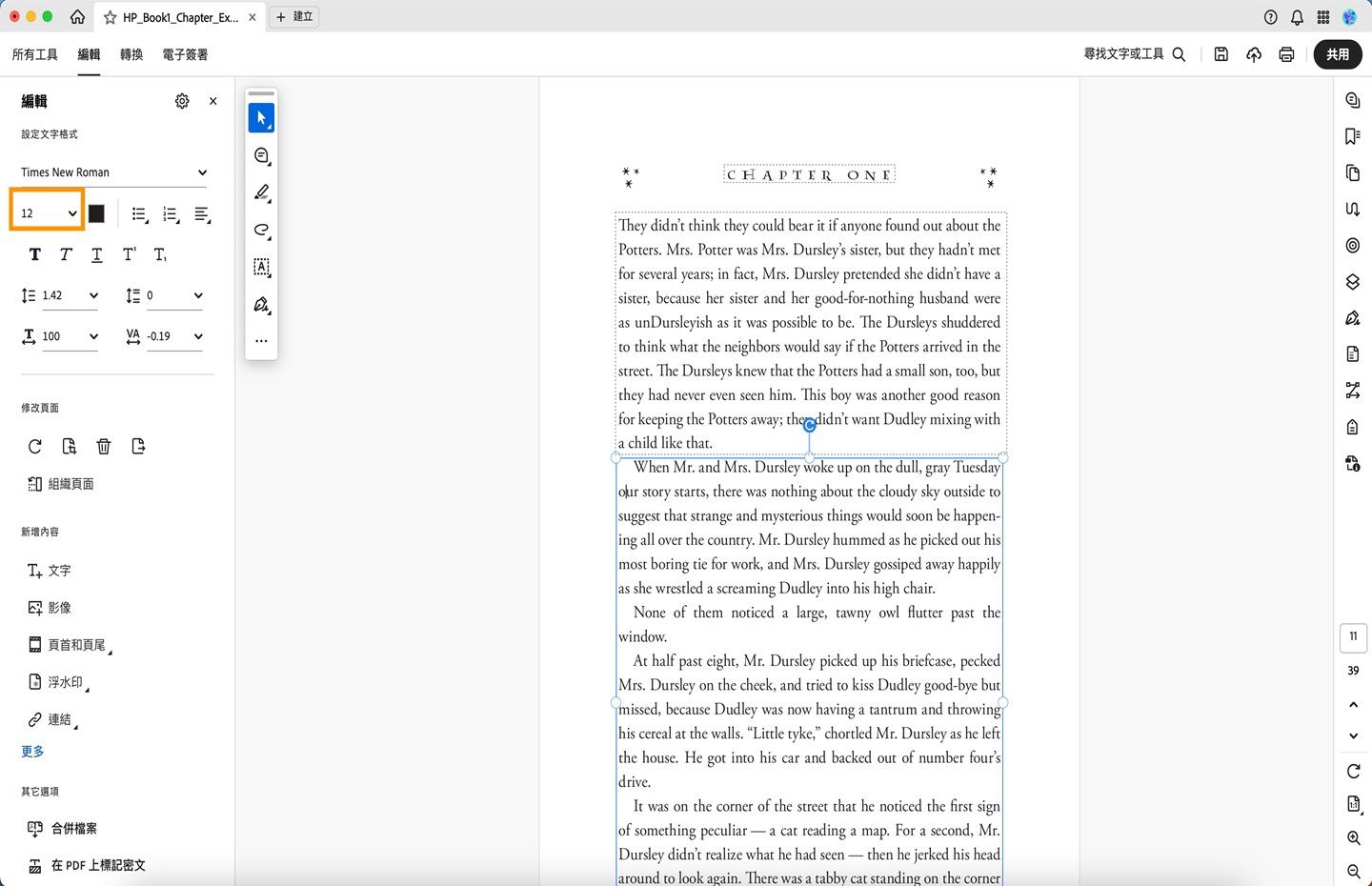Zoom in using magnifier plus icon

pyautogui.click(x=1353, y=838)
